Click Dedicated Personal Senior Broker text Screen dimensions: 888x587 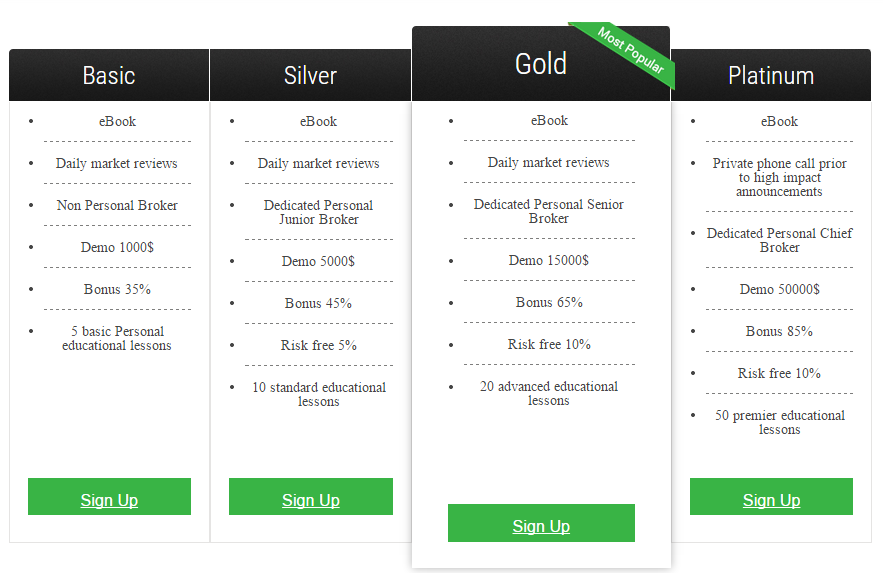(549, 211)
